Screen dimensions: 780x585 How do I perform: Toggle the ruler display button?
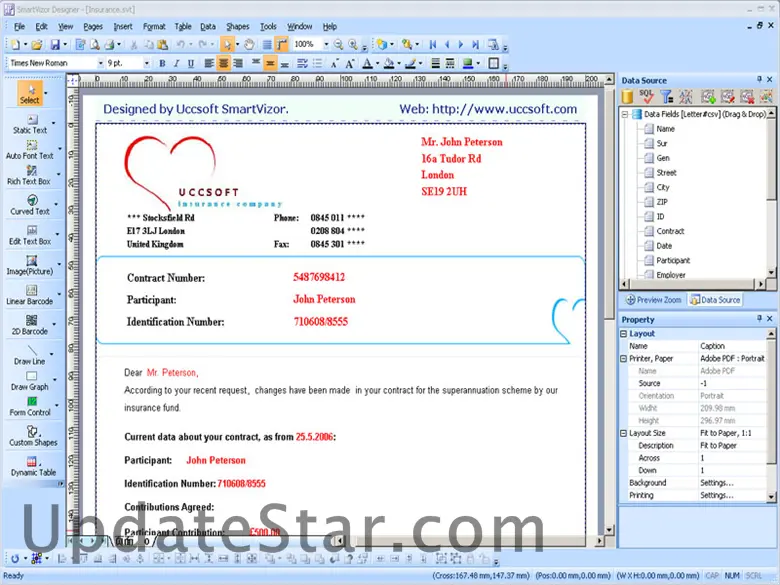click(x=282, y=45)
